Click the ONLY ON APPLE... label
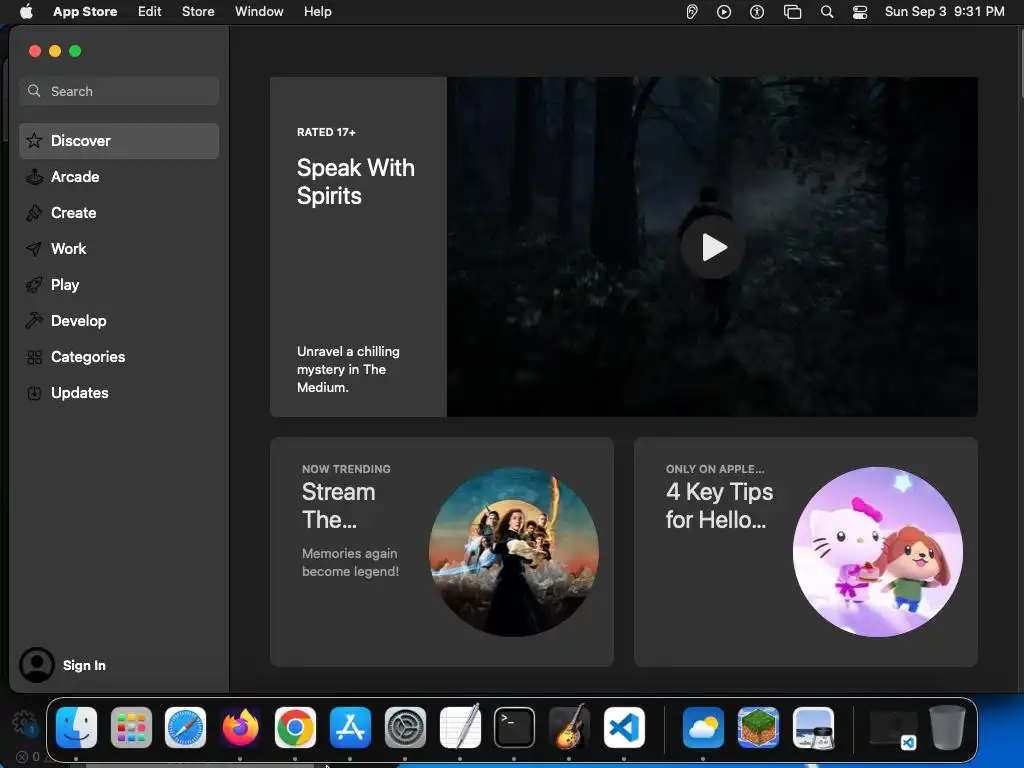The width and height of the screenshot is (1024, 768). 714,469
